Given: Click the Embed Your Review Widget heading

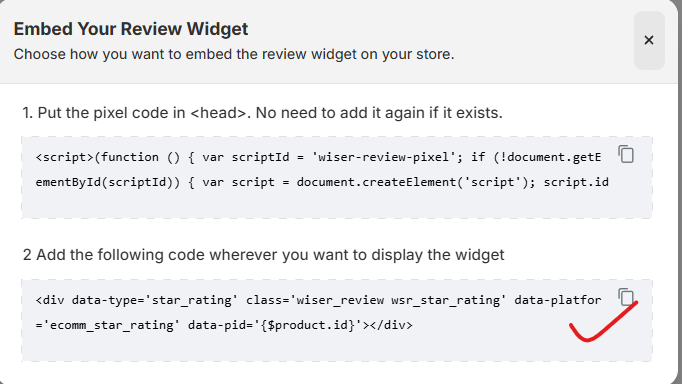Looking at the screenshot, I should pyautogui.click(x=131, y=29).
